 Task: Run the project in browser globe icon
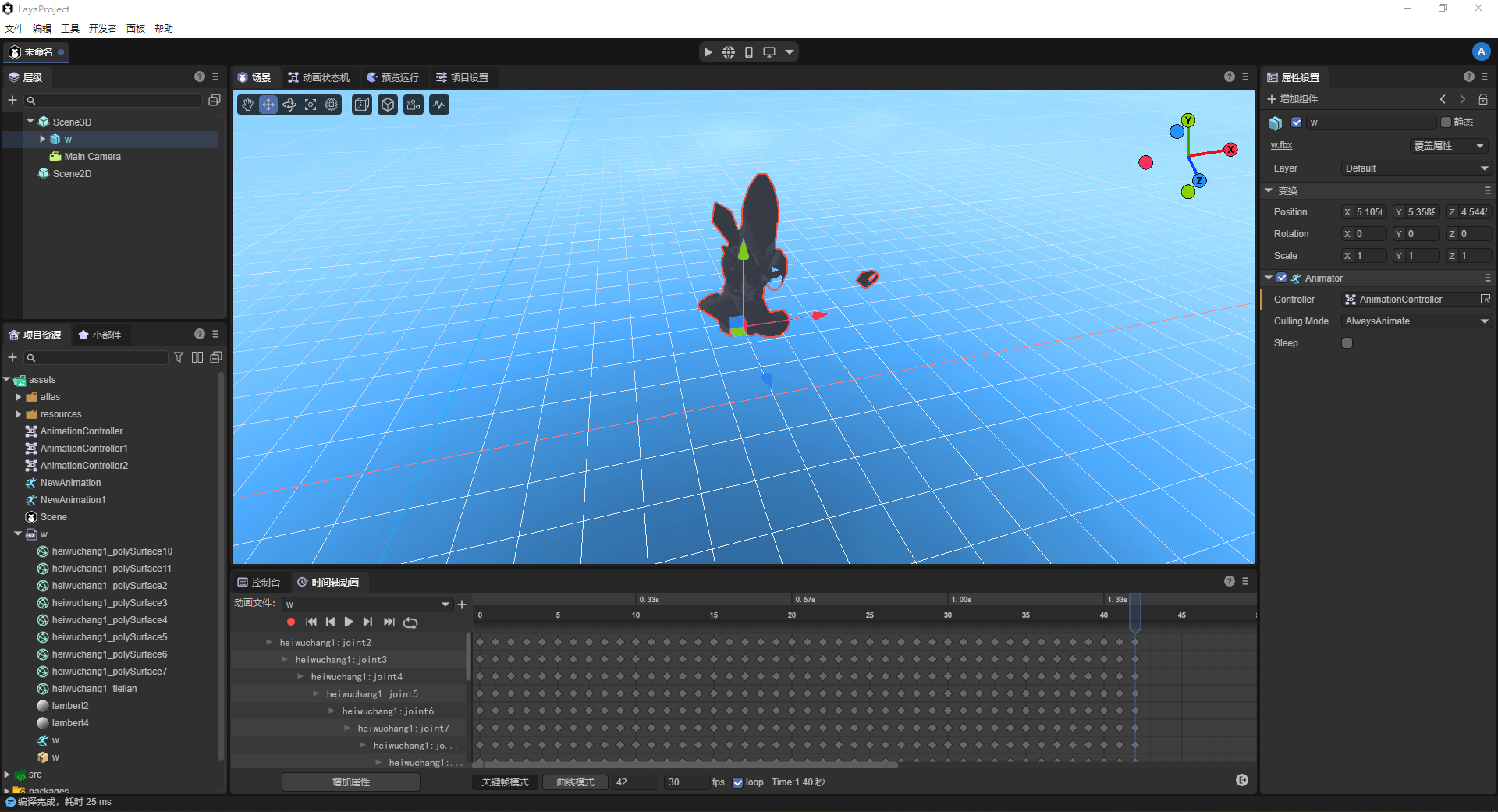coord(729,52)
